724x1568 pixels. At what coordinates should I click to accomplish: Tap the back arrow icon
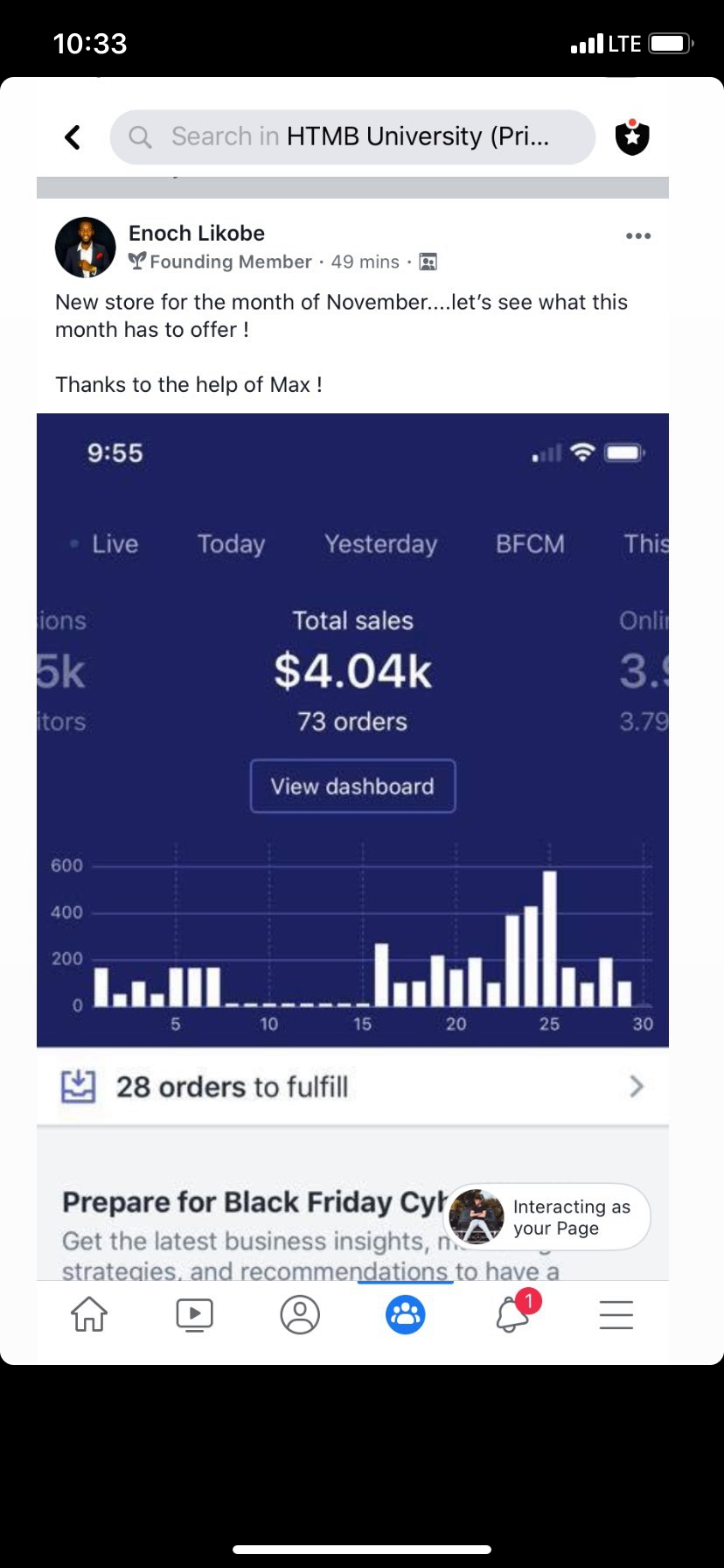point(73,137)
